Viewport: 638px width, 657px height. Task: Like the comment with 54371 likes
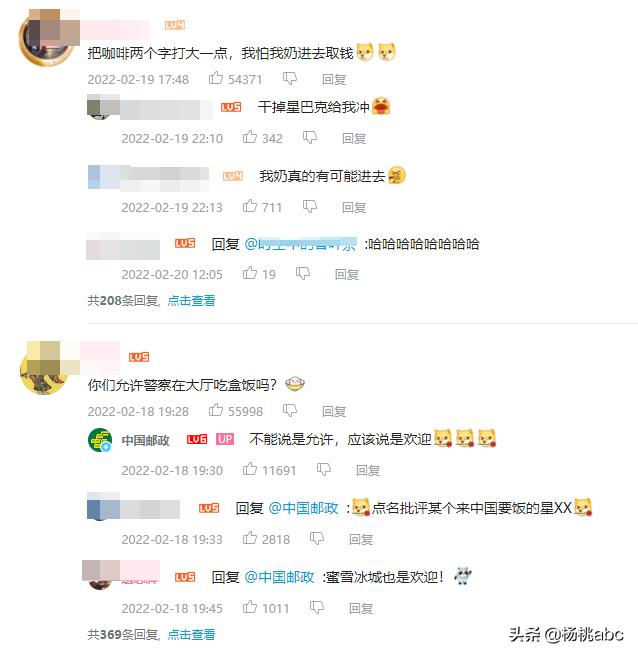216,78
